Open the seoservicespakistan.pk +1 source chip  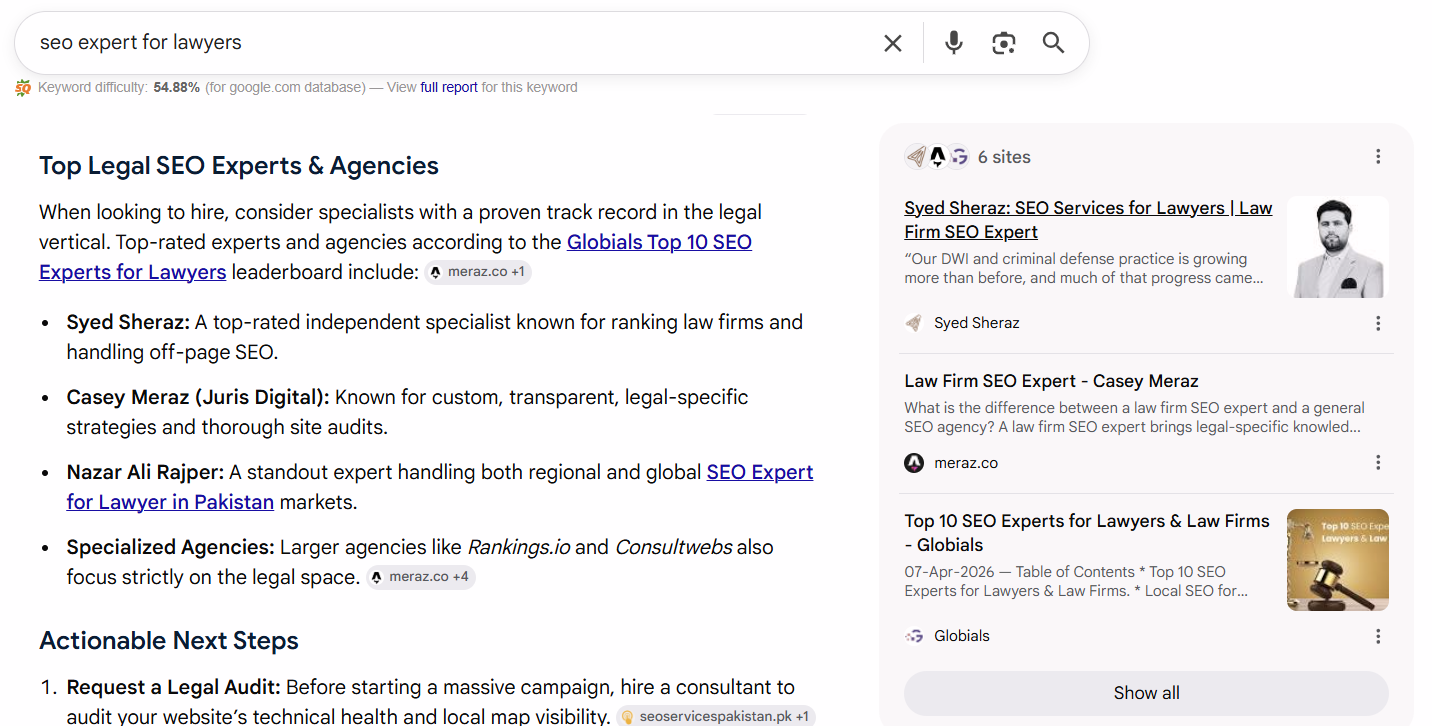[716, 717]
